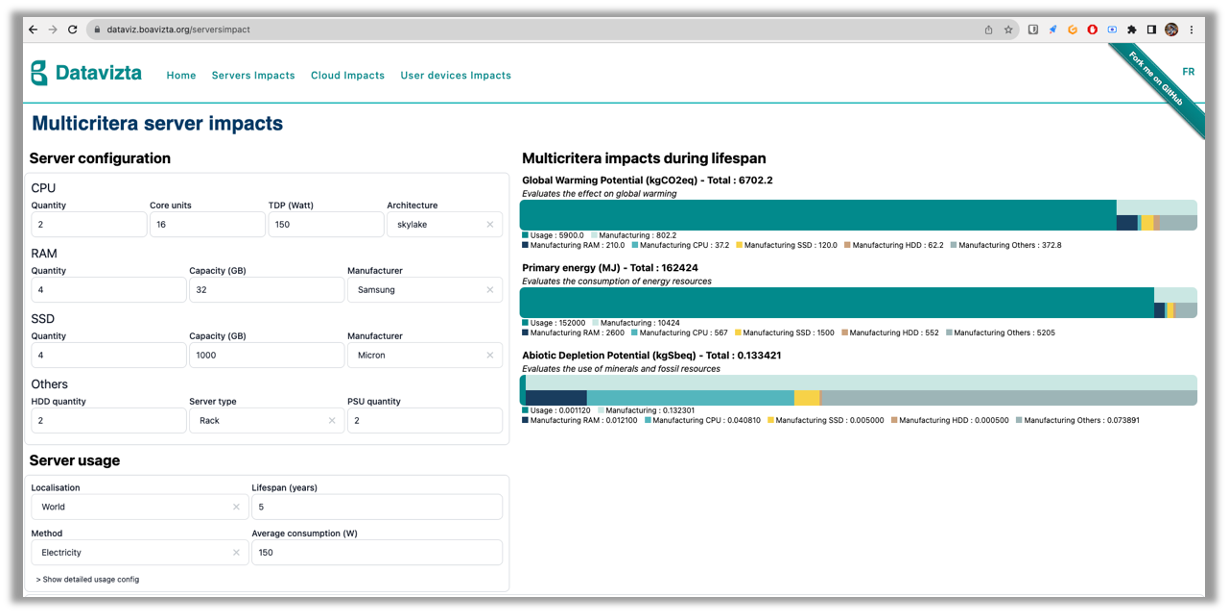Image resolution: width=1228 pixels, height=614 pixels.
Task: Bookmark this page with the star icon
Action: 1008,30
